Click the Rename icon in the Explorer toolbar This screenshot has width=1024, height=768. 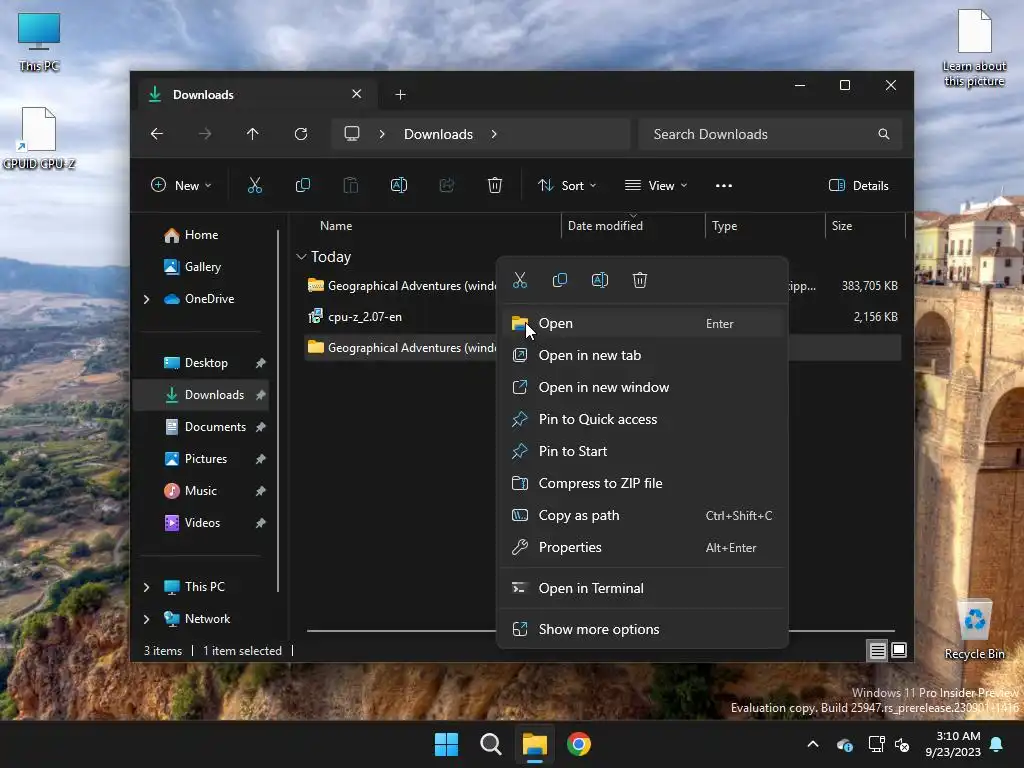click(398, 185)
